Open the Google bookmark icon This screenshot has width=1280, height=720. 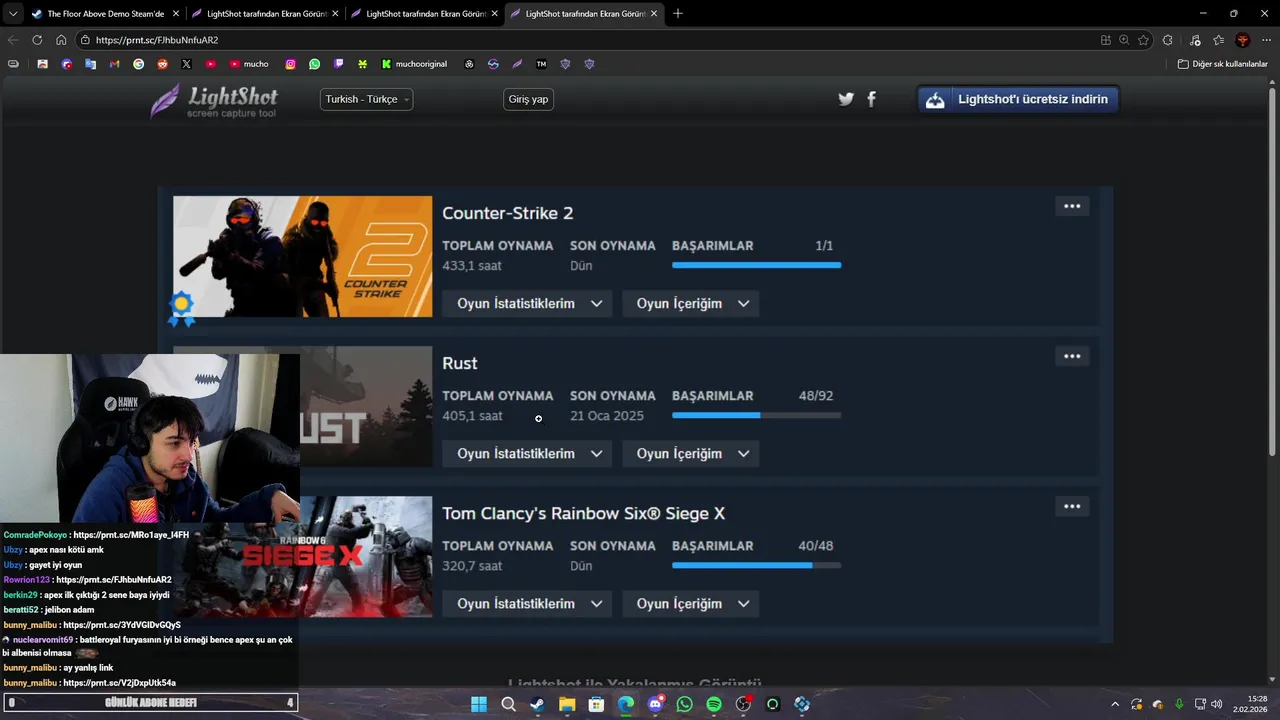point(138,64)
